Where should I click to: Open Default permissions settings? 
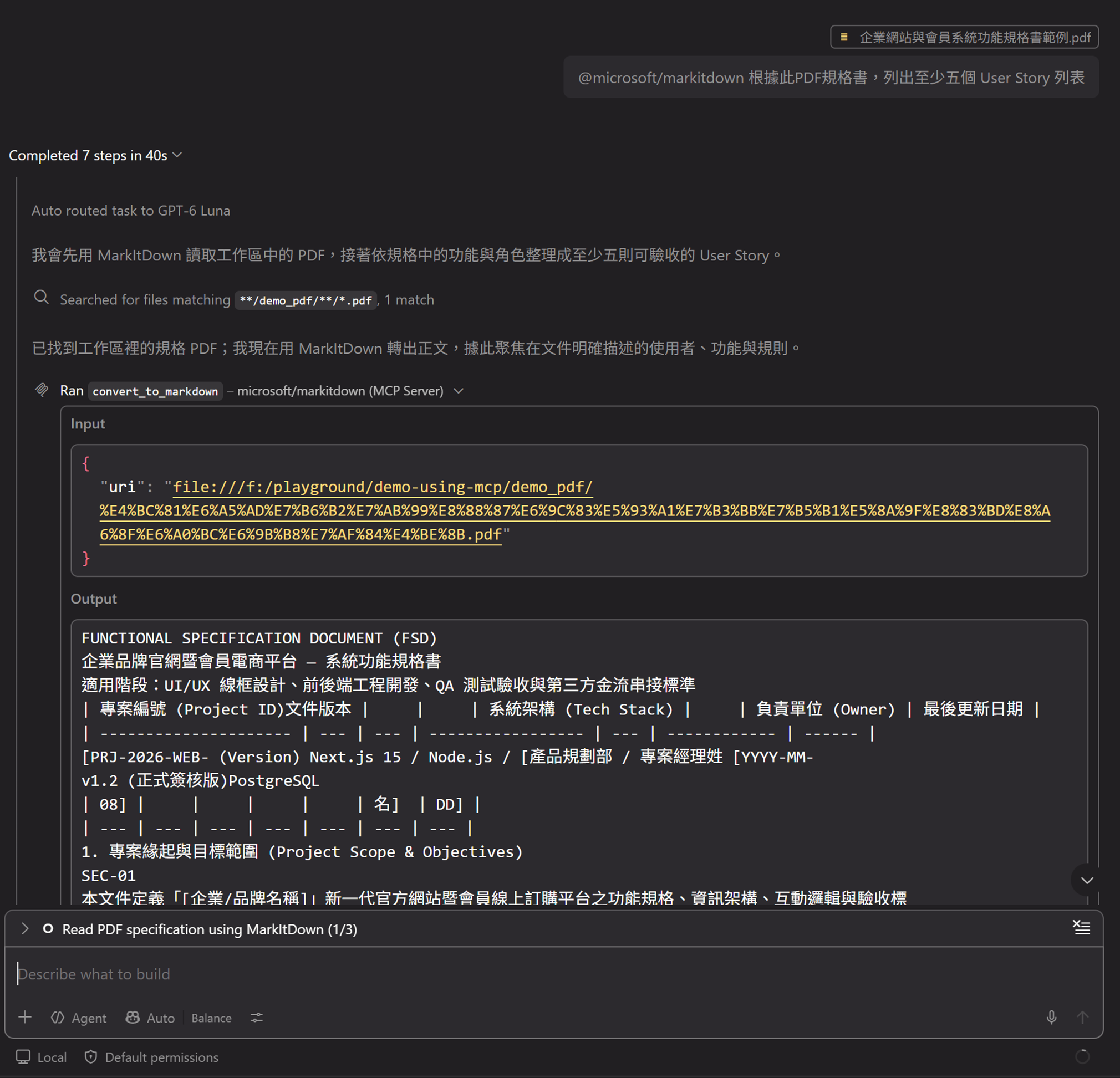click(x=151, y=1057)
